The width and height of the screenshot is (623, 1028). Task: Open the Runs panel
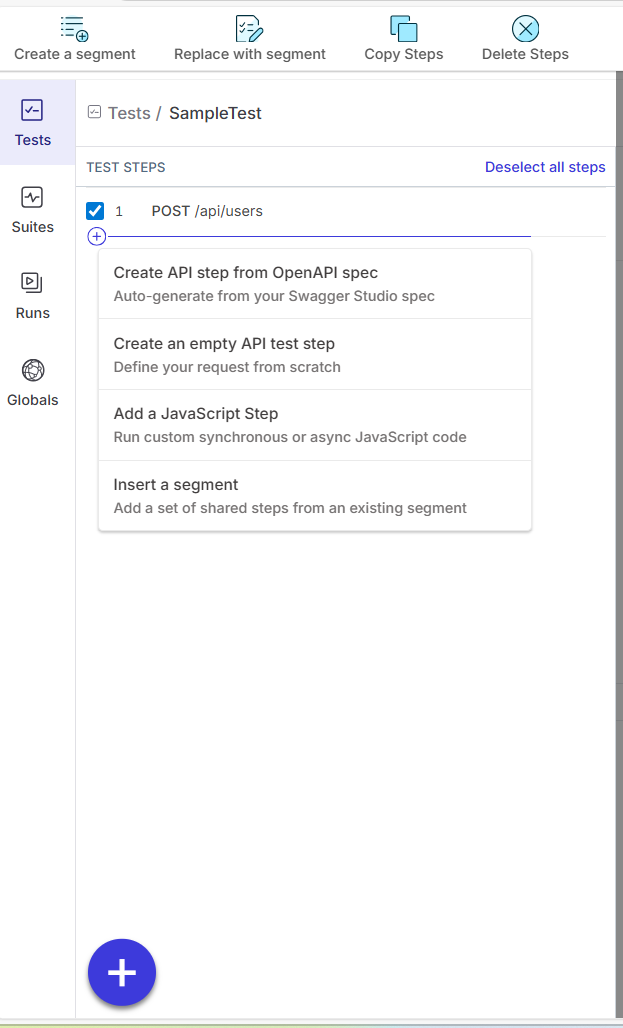point(32,283)
